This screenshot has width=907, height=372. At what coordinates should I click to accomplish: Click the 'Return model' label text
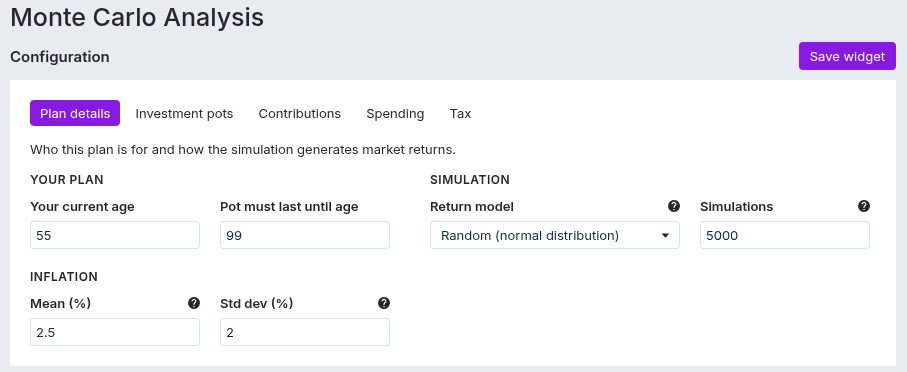pos(472,207)
